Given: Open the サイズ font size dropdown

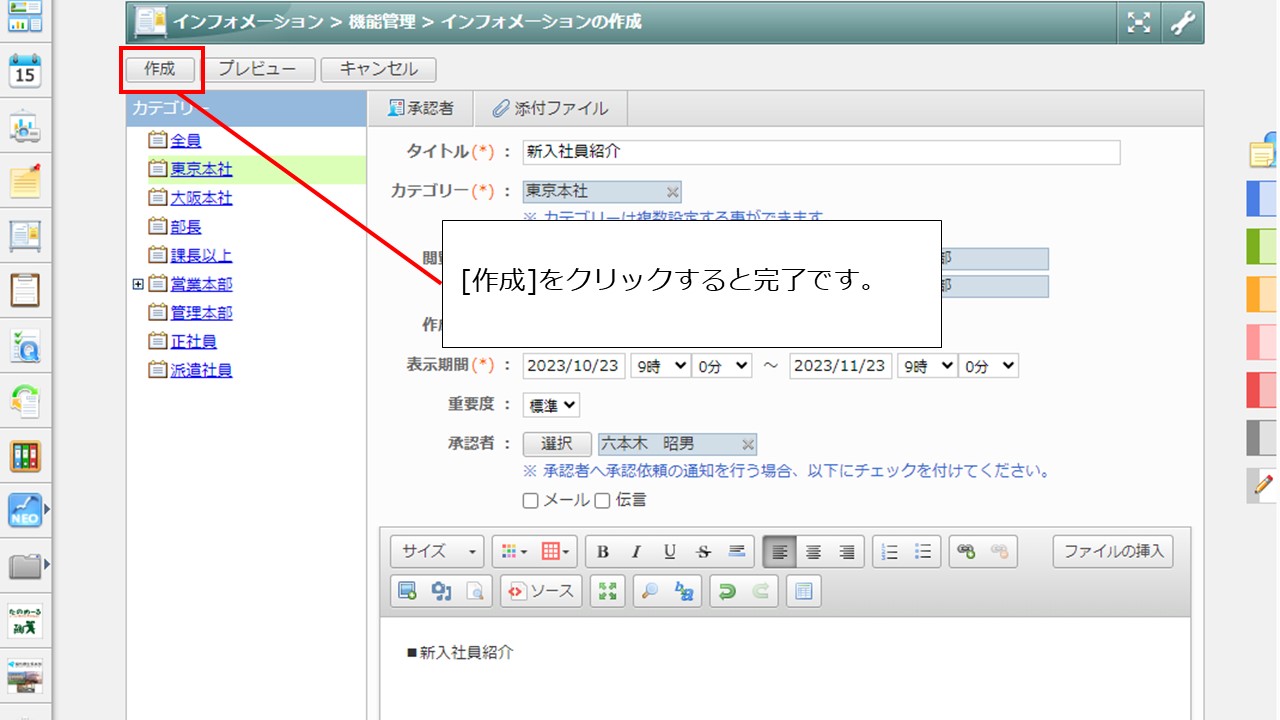Looking at the screenshot, I should (x=438, y=552).
